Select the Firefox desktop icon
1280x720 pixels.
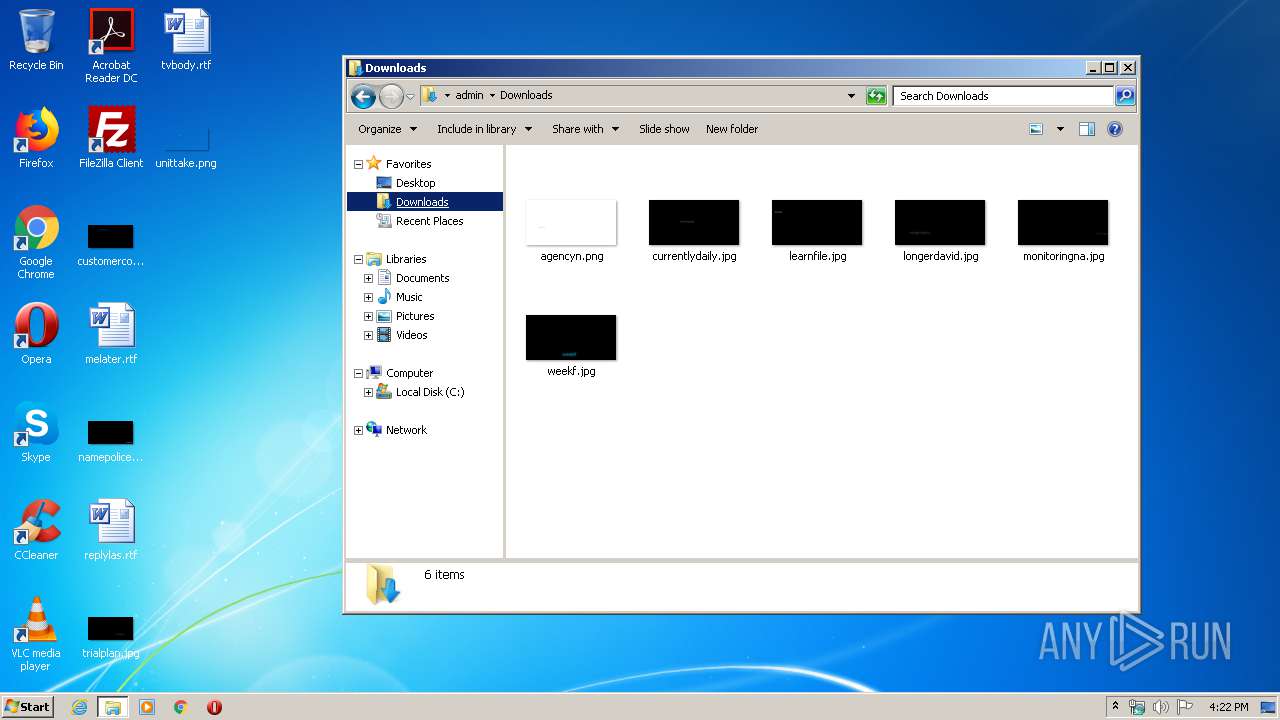coord(36,138)
